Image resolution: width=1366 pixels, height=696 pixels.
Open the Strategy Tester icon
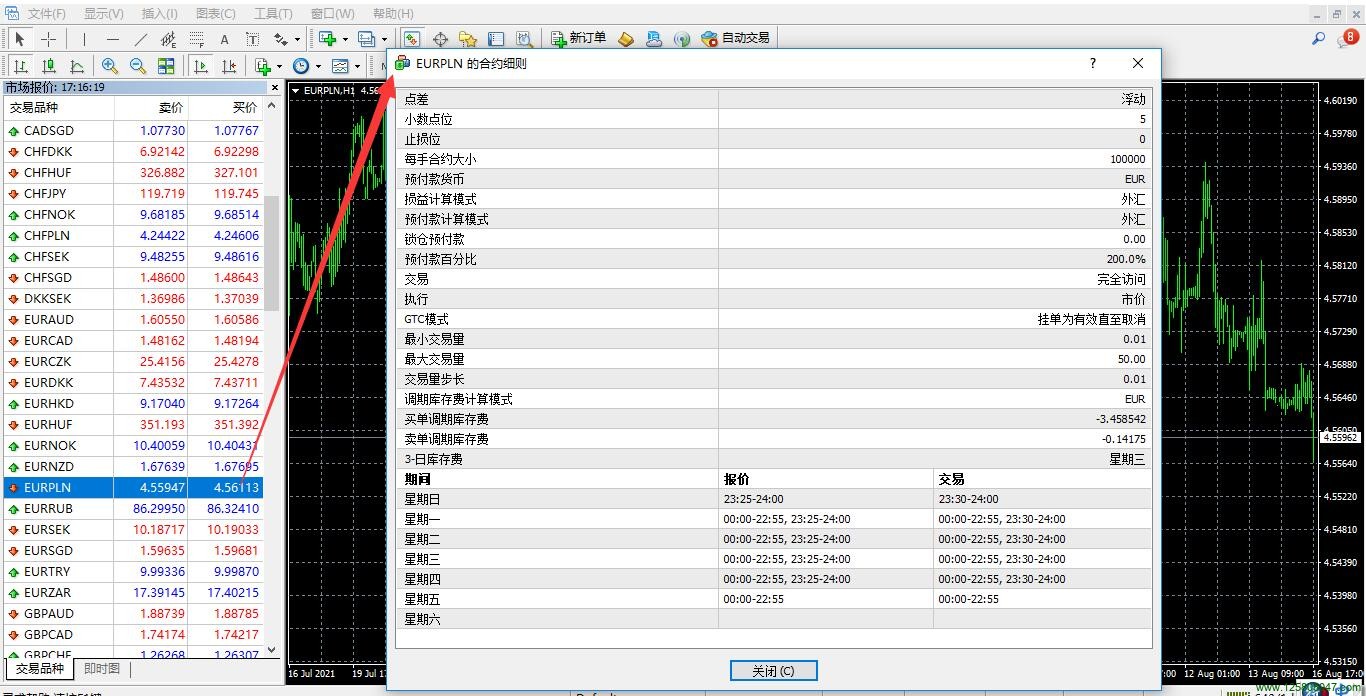tap(524, 39)
